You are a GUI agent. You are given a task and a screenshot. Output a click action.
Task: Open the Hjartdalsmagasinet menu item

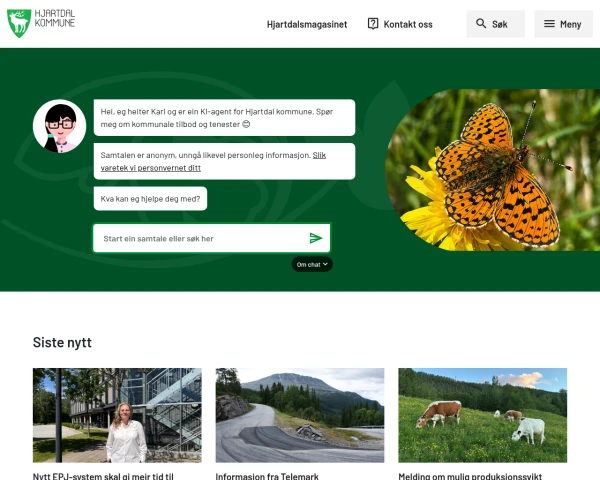[307, 24]
